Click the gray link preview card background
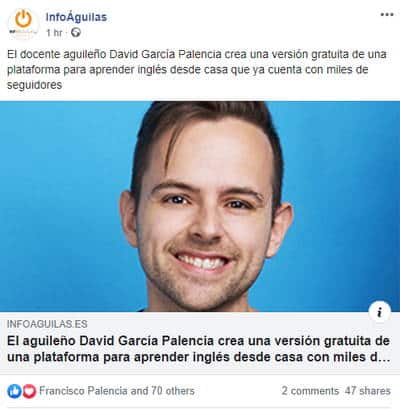Image resolution: width=400 pixels, height=409 pixels. (200, 342)
